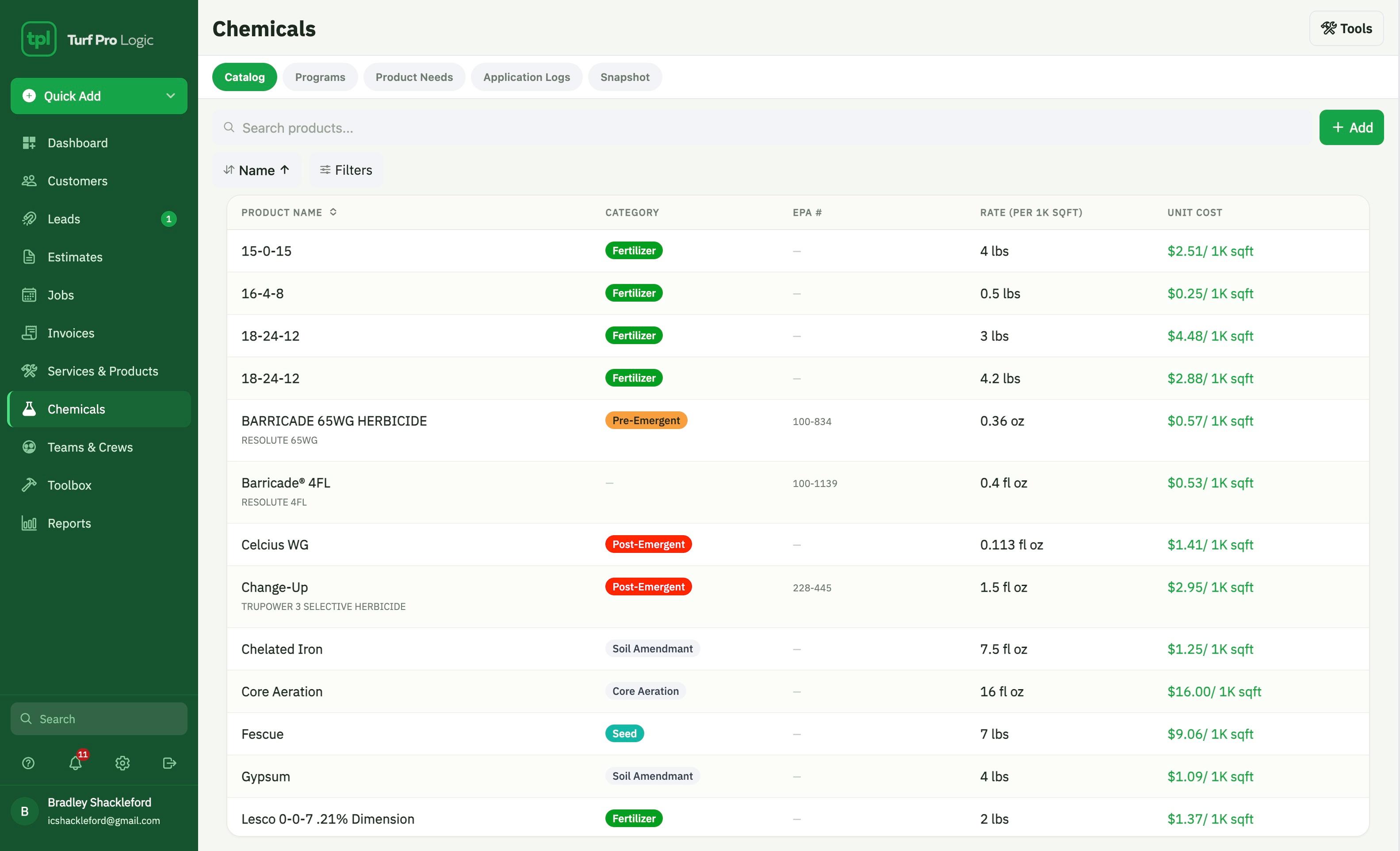This screenshot has height=851, width=1400.
Task: Click the Turf Pro Logic logo
Action: [88, 39]
